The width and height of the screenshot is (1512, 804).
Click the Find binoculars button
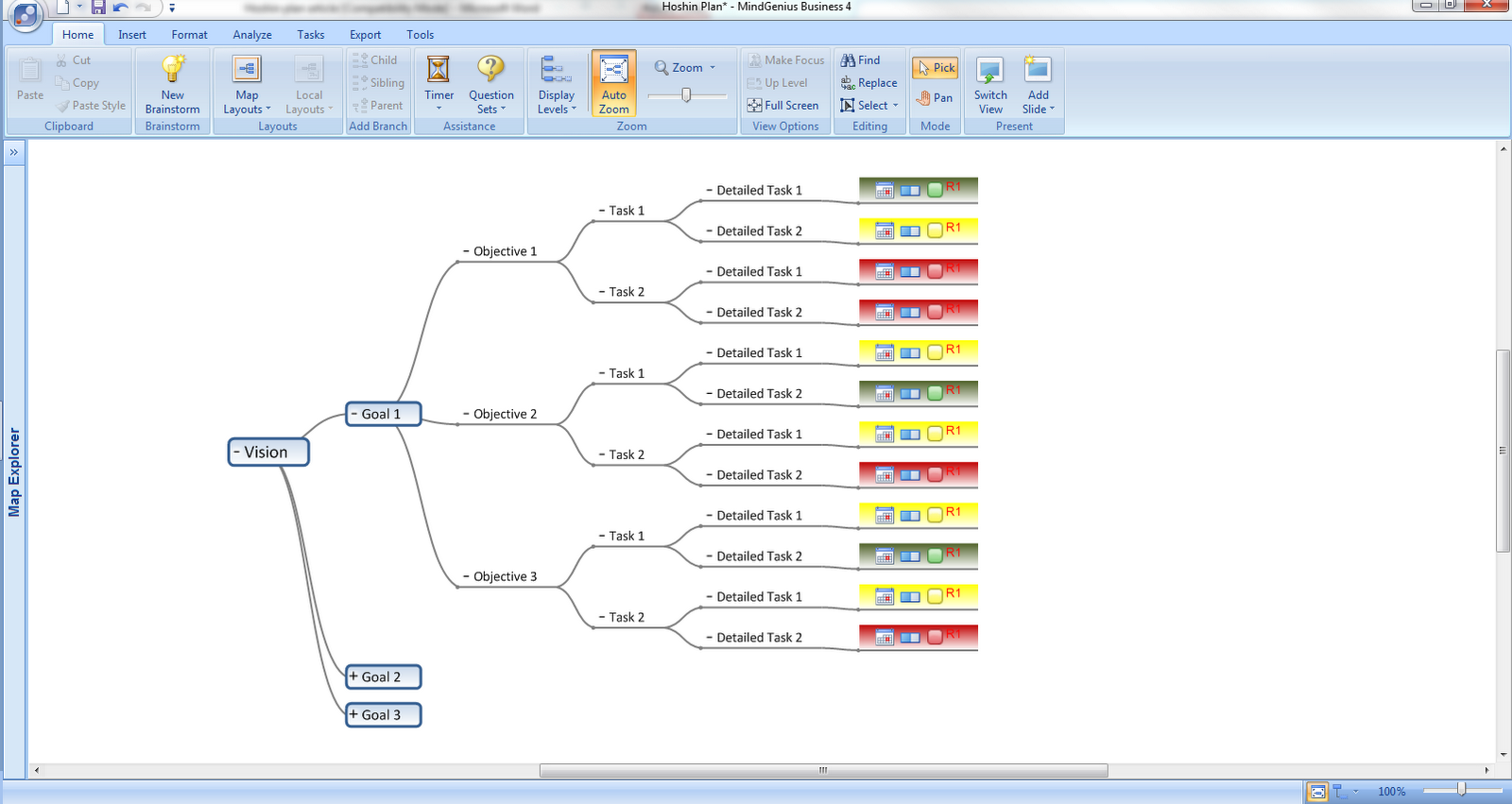tap(860, 60)
